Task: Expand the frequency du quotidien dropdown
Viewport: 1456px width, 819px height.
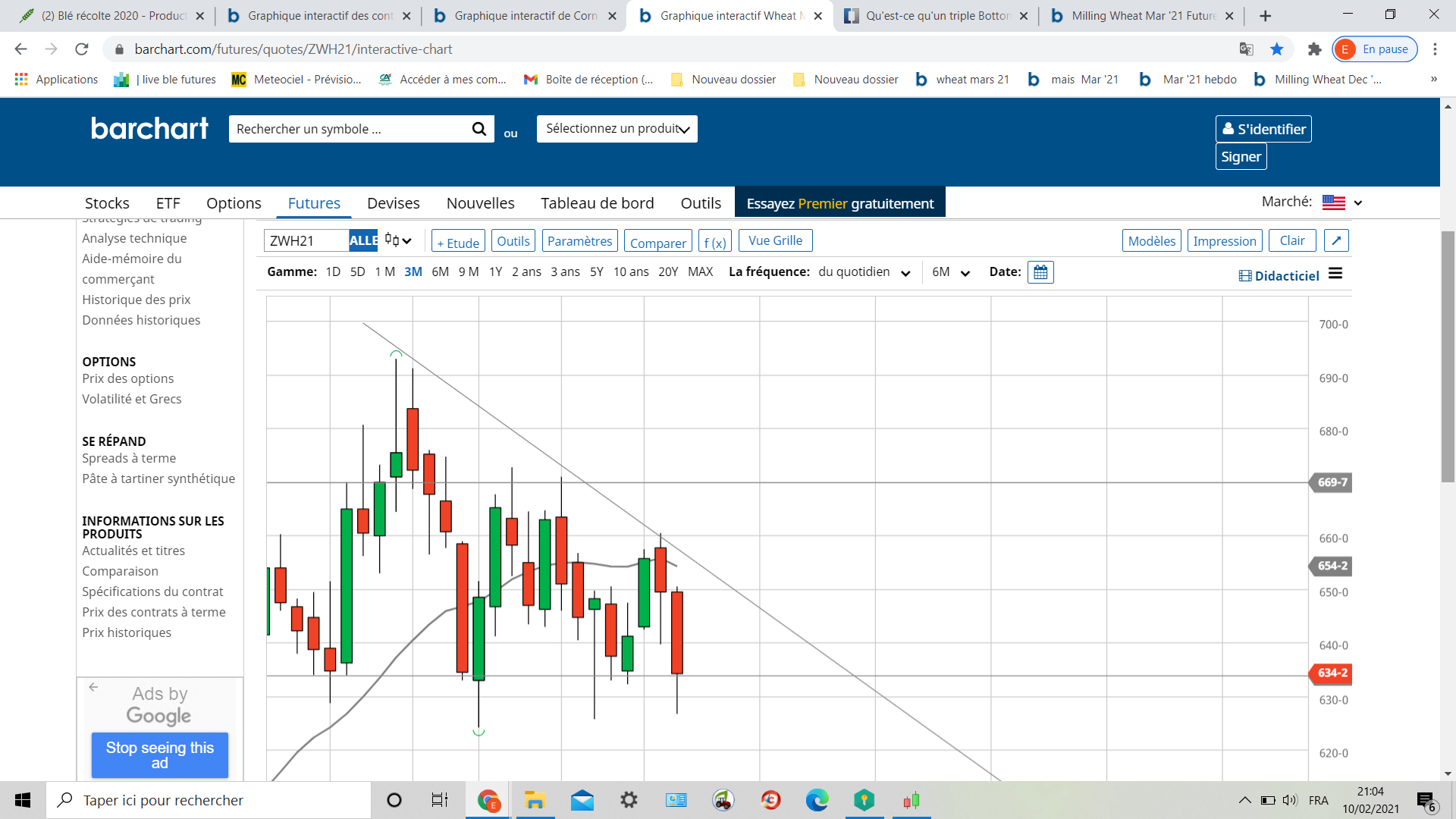Action: (864, 271)
